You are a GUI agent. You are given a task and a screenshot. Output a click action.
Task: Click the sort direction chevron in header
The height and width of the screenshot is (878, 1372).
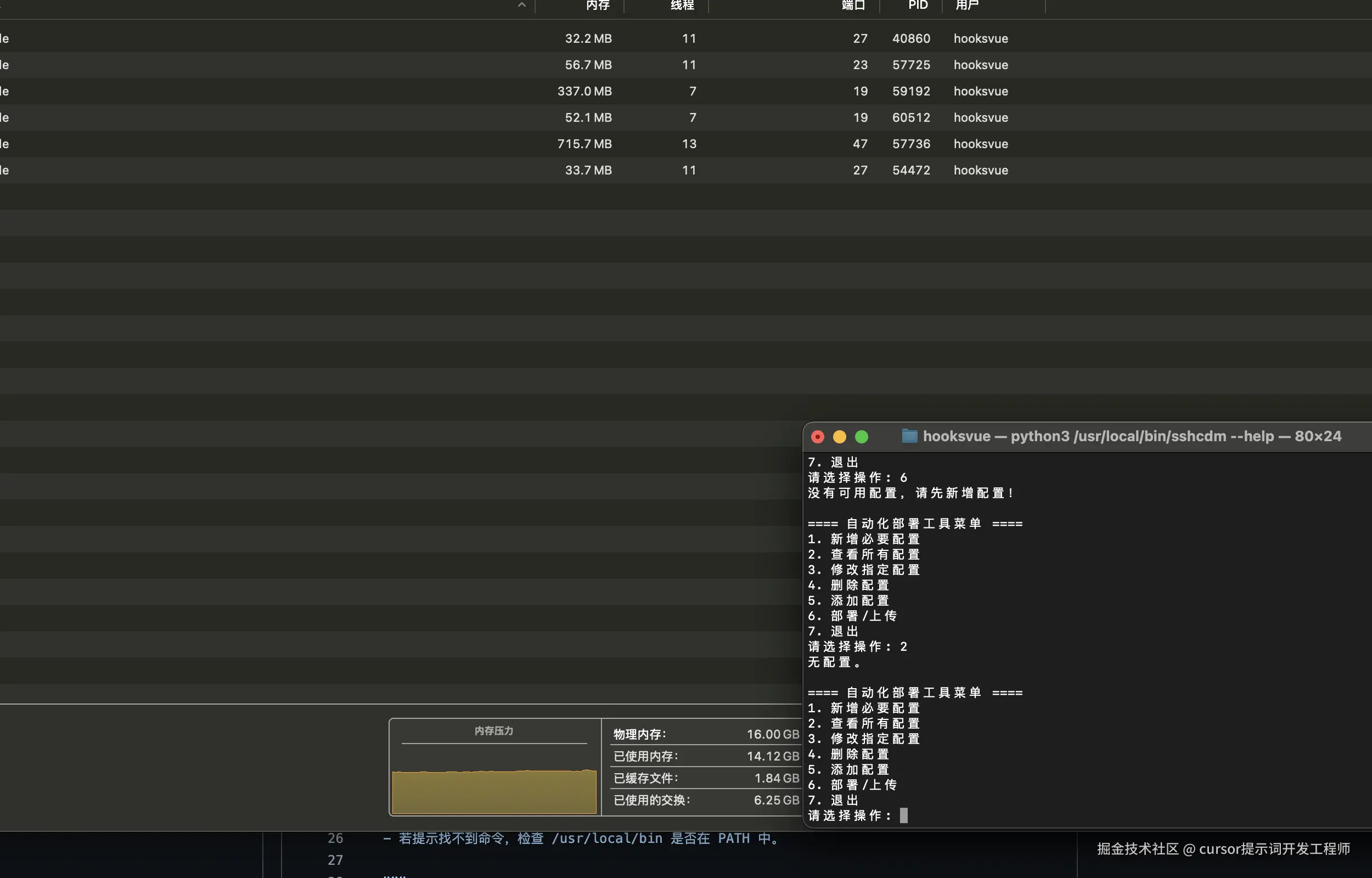point(521,5)
